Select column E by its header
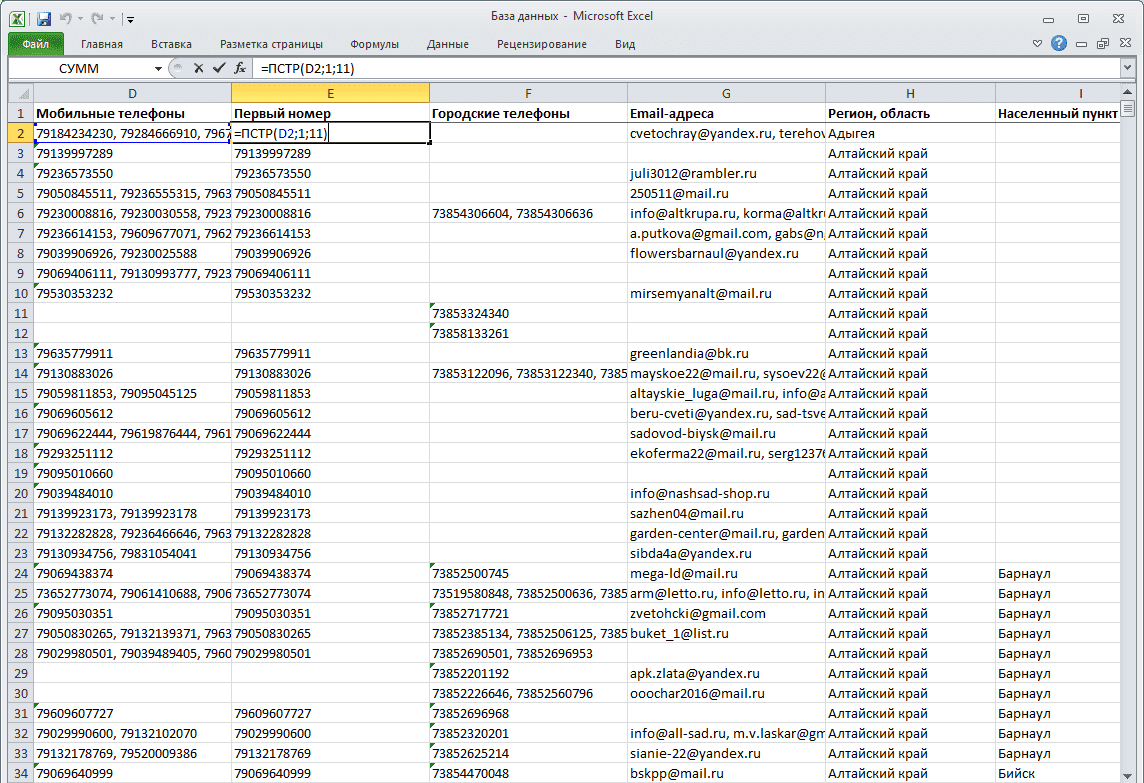This screenshot has width=1144, height=783. (331, 93)
